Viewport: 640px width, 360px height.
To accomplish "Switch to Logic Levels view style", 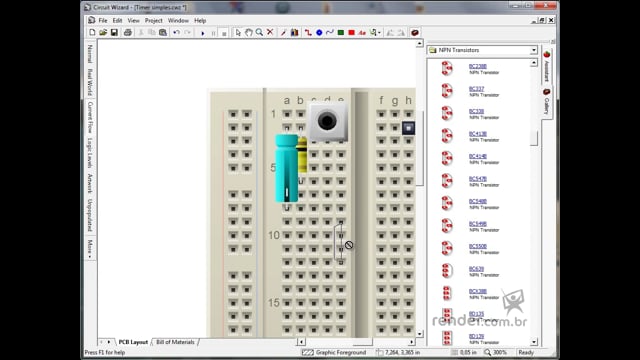I will [90, 153].
